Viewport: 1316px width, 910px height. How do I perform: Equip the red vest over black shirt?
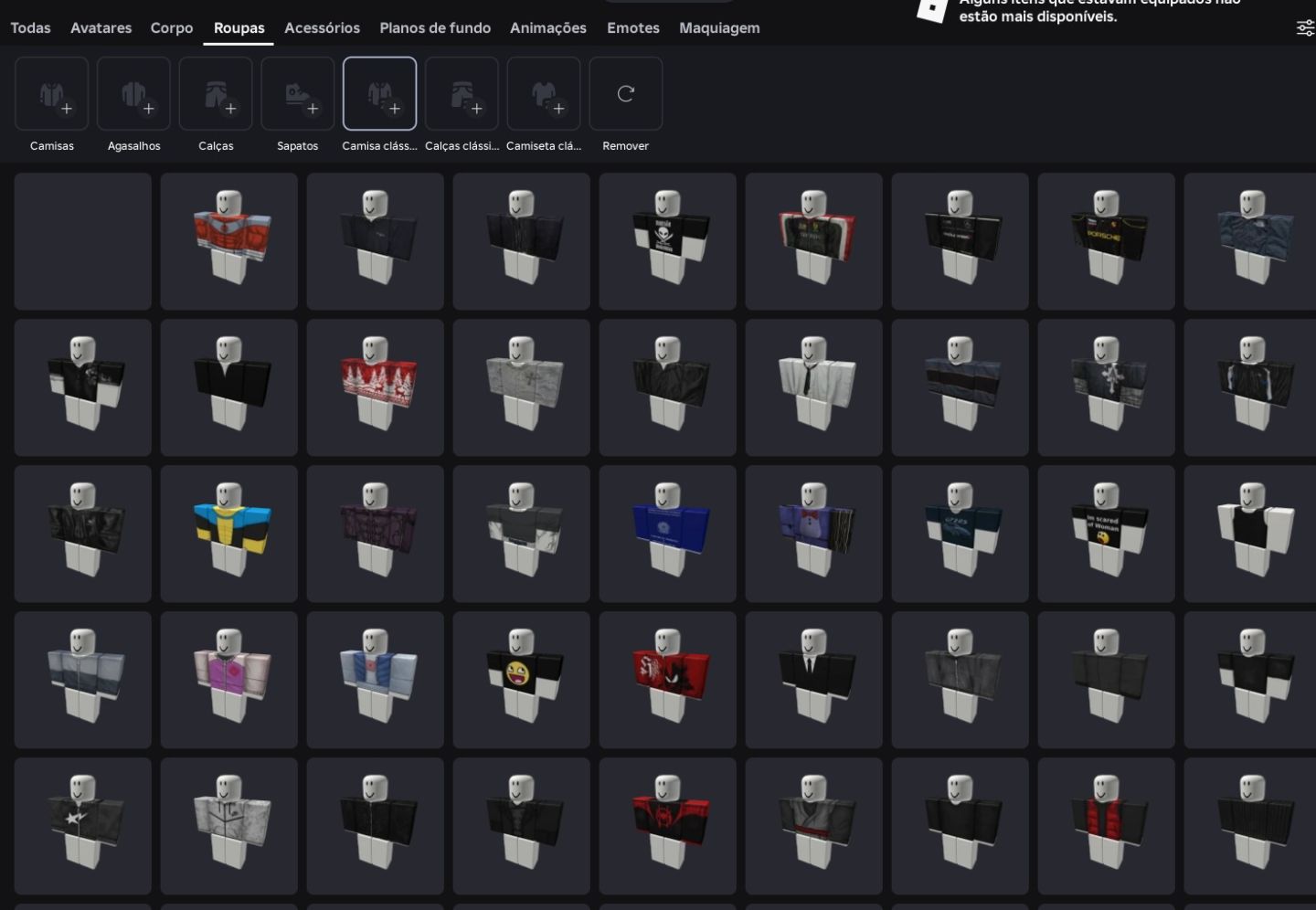tap(1107, 826)
